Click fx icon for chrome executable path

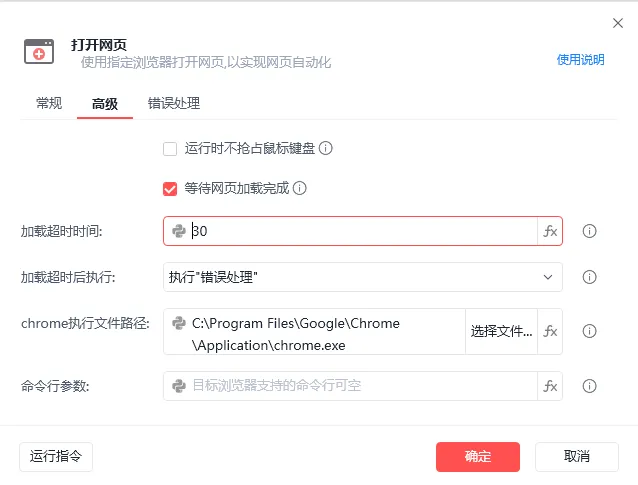click(550, 331)
